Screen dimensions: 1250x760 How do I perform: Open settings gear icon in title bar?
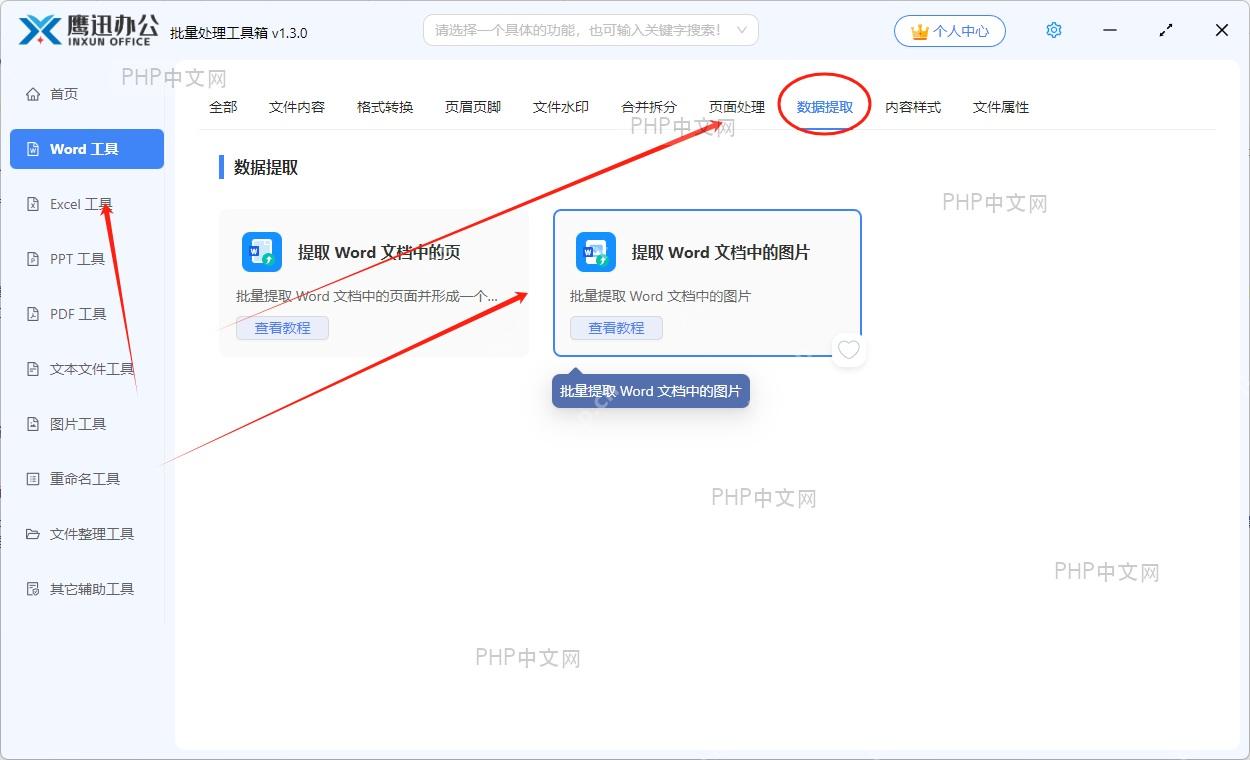[x=1054, y=30]
